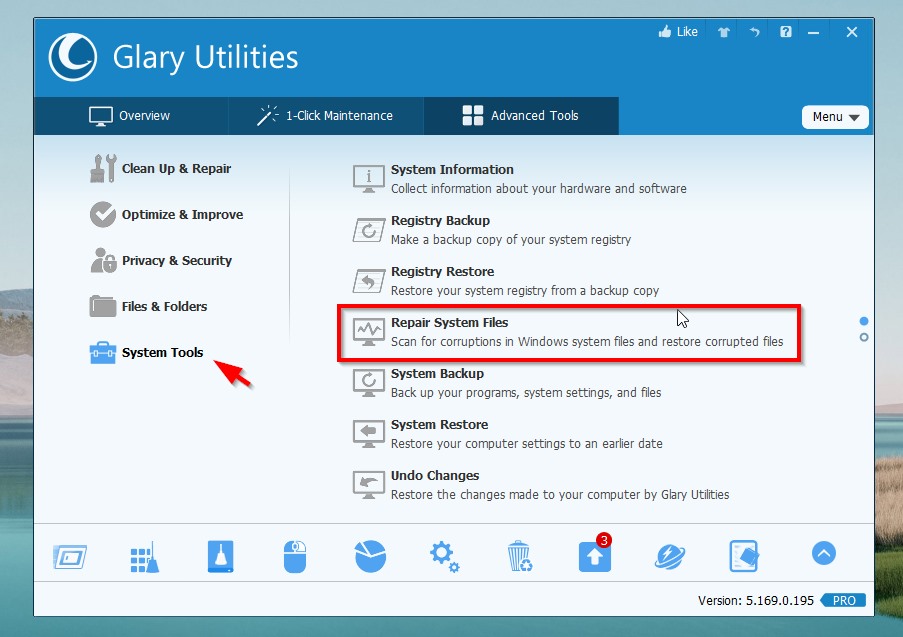Click the Registry Backup icon

(x=369, y=230)
